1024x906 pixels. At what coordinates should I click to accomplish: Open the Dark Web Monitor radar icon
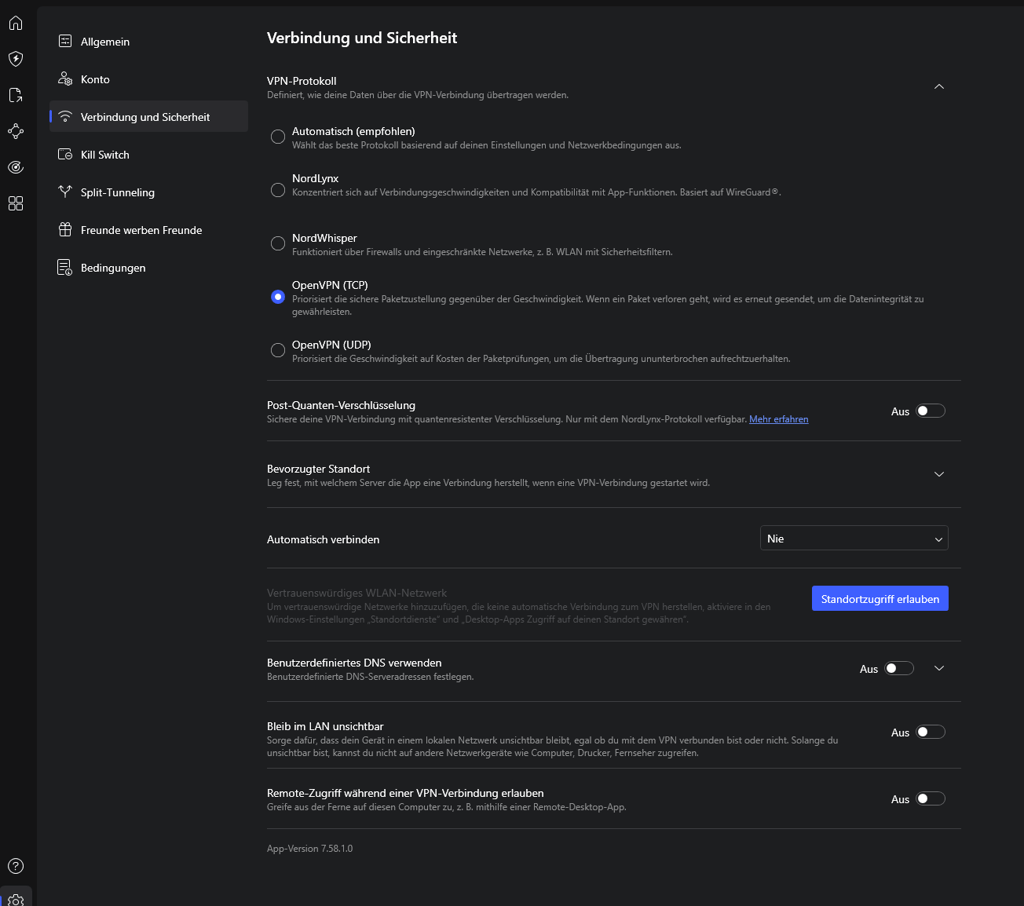(x=16, y=167)
